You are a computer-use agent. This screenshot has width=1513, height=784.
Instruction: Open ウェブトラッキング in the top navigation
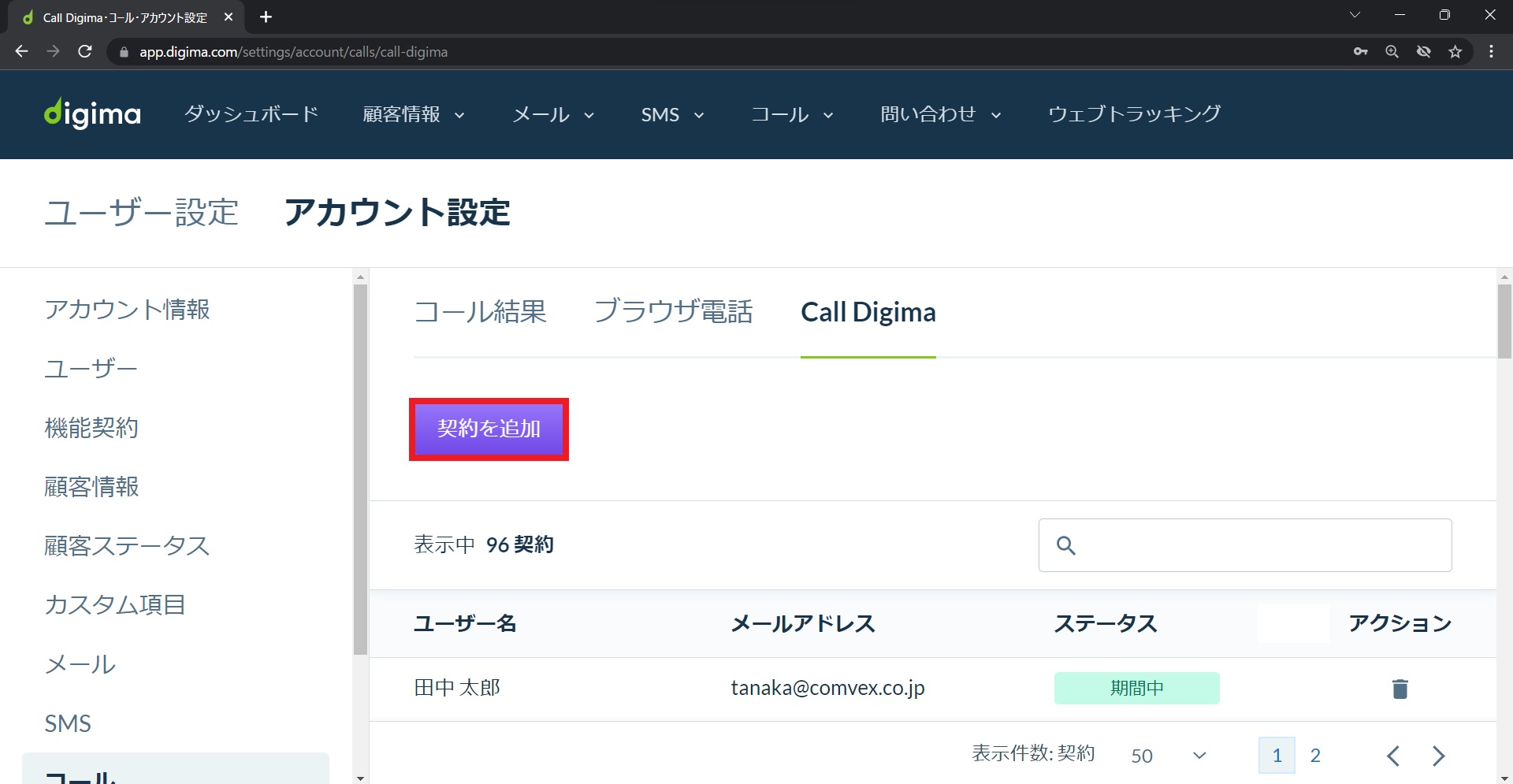coord(1135,114)
